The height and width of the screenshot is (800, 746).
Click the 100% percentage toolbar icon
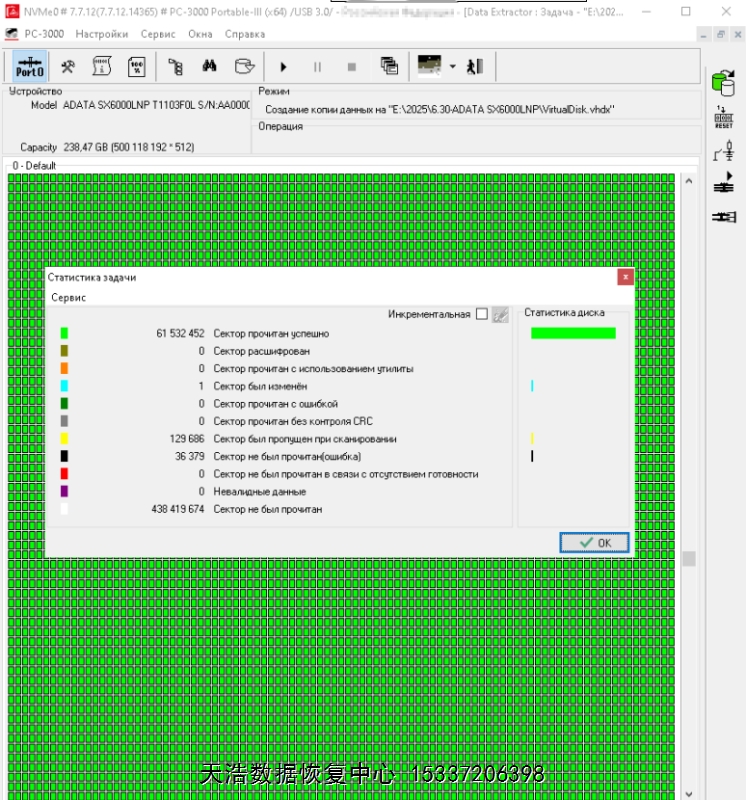coord(136,67)
